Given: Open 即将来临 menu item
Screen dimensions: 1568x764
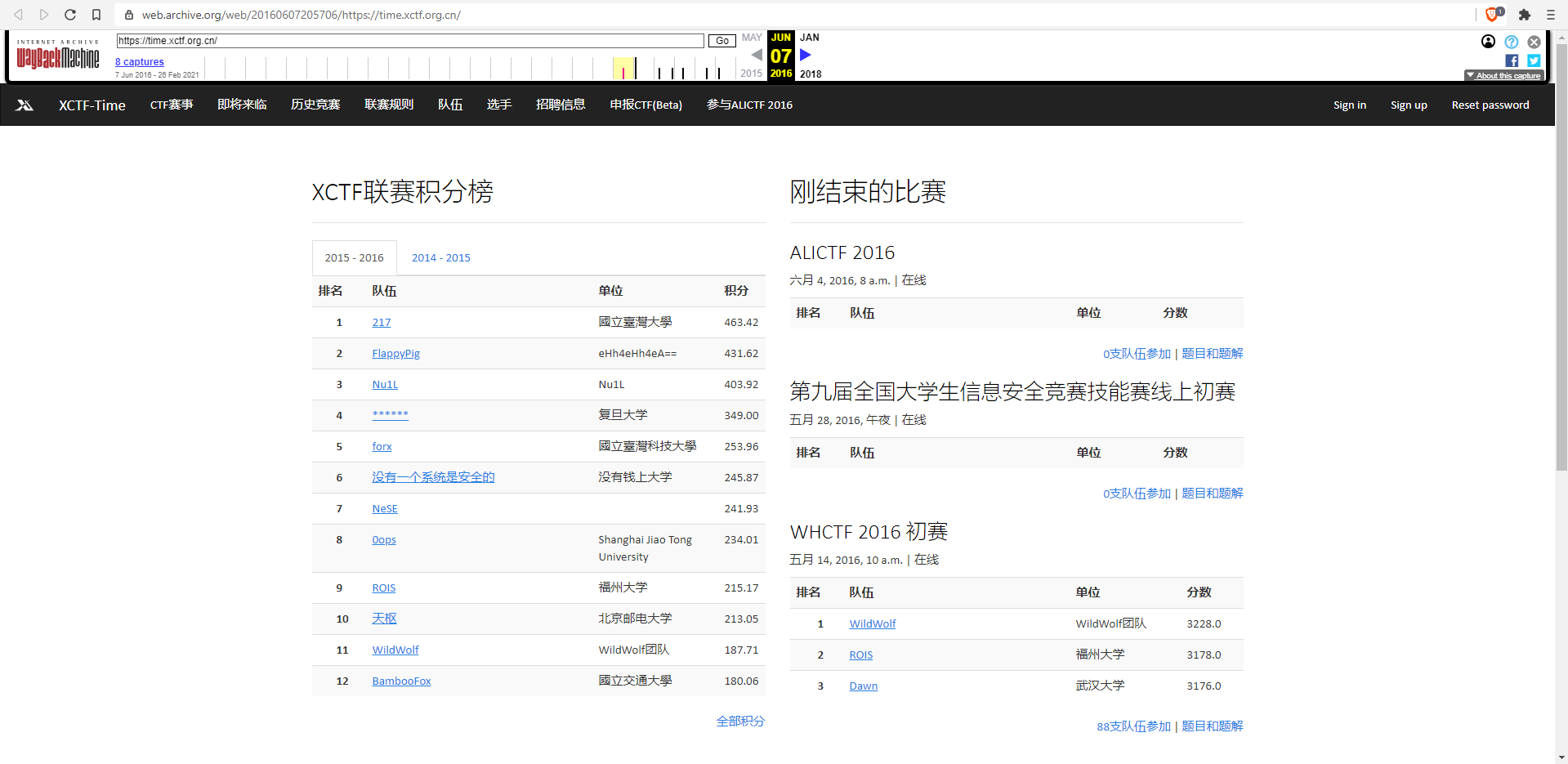Looking at the screenshot, I should click(242, 105).
